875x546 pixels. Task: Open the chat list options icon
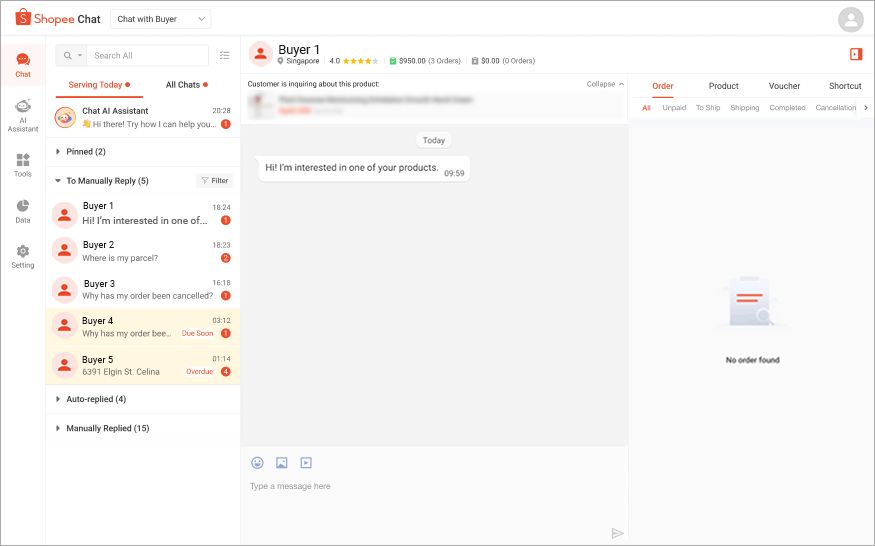coord(224,55)
